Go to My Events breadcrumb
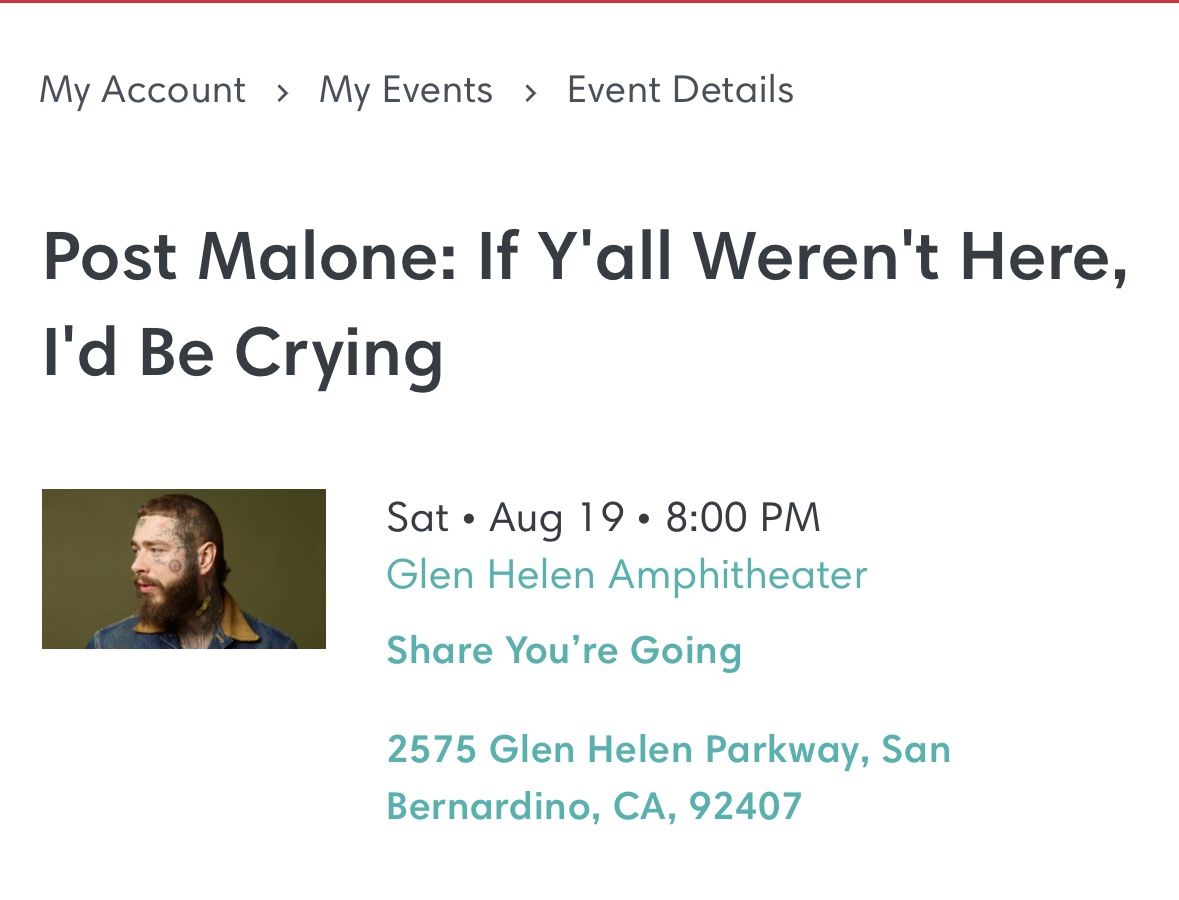Viewport: 1179px width, 900px height. (x=405, y=90)
